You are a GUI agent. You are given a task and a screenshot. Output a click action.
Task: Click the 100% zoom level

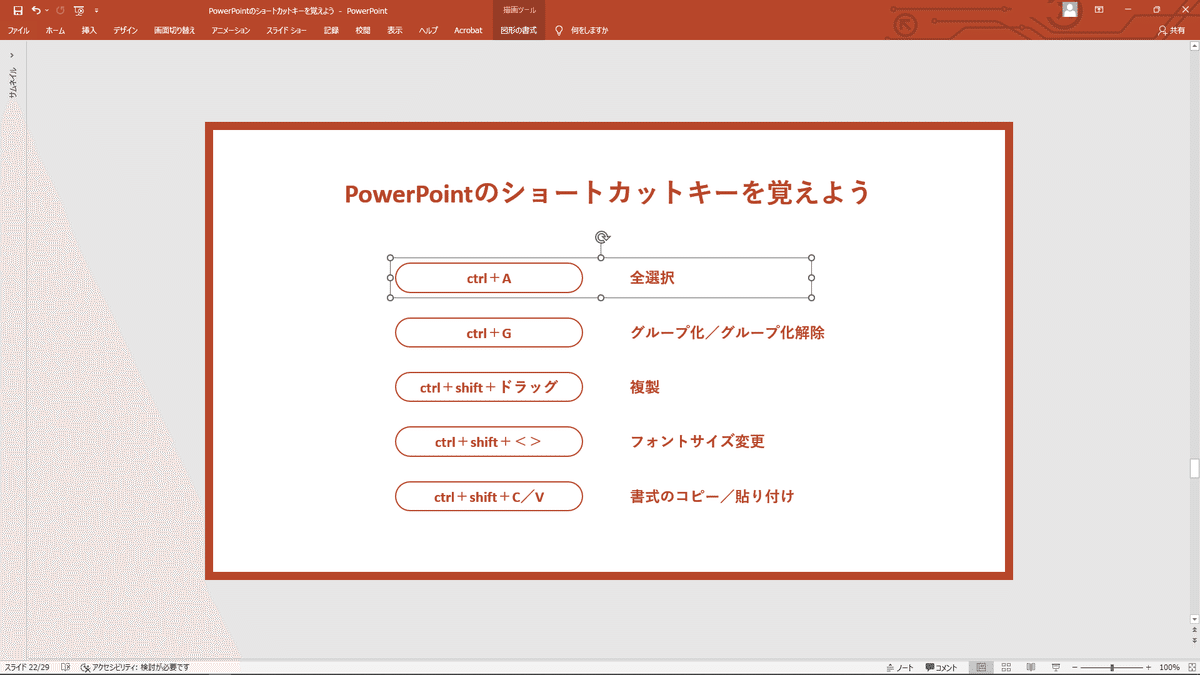click(x=1169, y=667)
